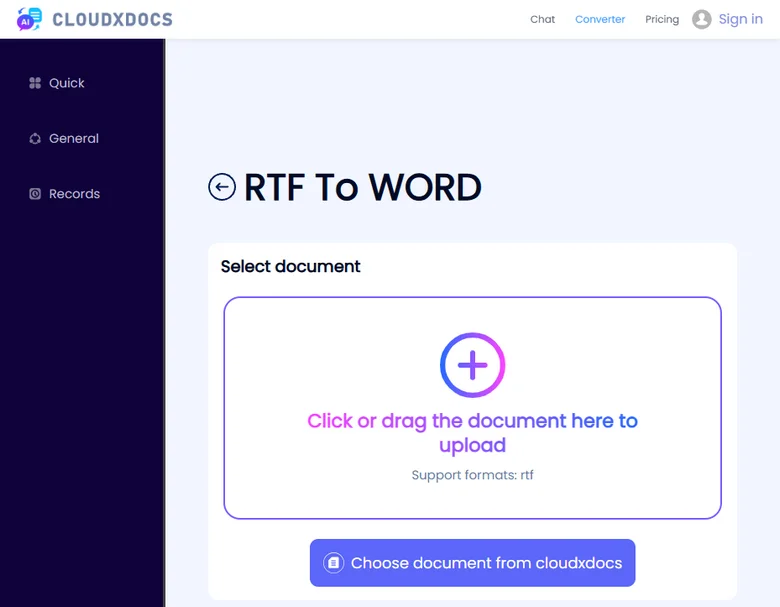Click the Select document label

click(291, 266)
